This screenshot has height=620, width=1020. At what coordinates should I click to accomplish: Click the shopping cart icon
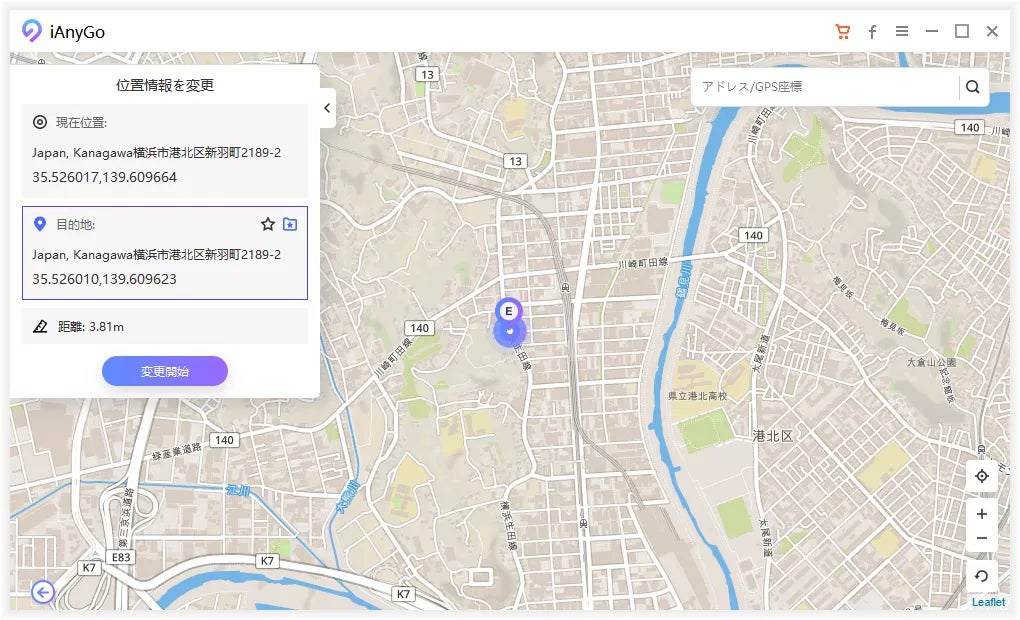pyautogui.click(x=843, y=32)
